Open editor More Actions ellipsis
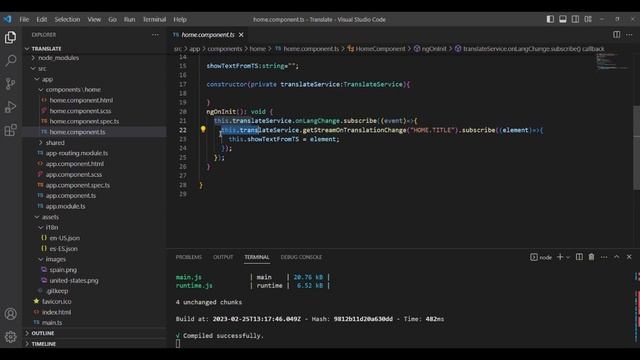The width and height of the screenshot is (640, 360). 629,35
